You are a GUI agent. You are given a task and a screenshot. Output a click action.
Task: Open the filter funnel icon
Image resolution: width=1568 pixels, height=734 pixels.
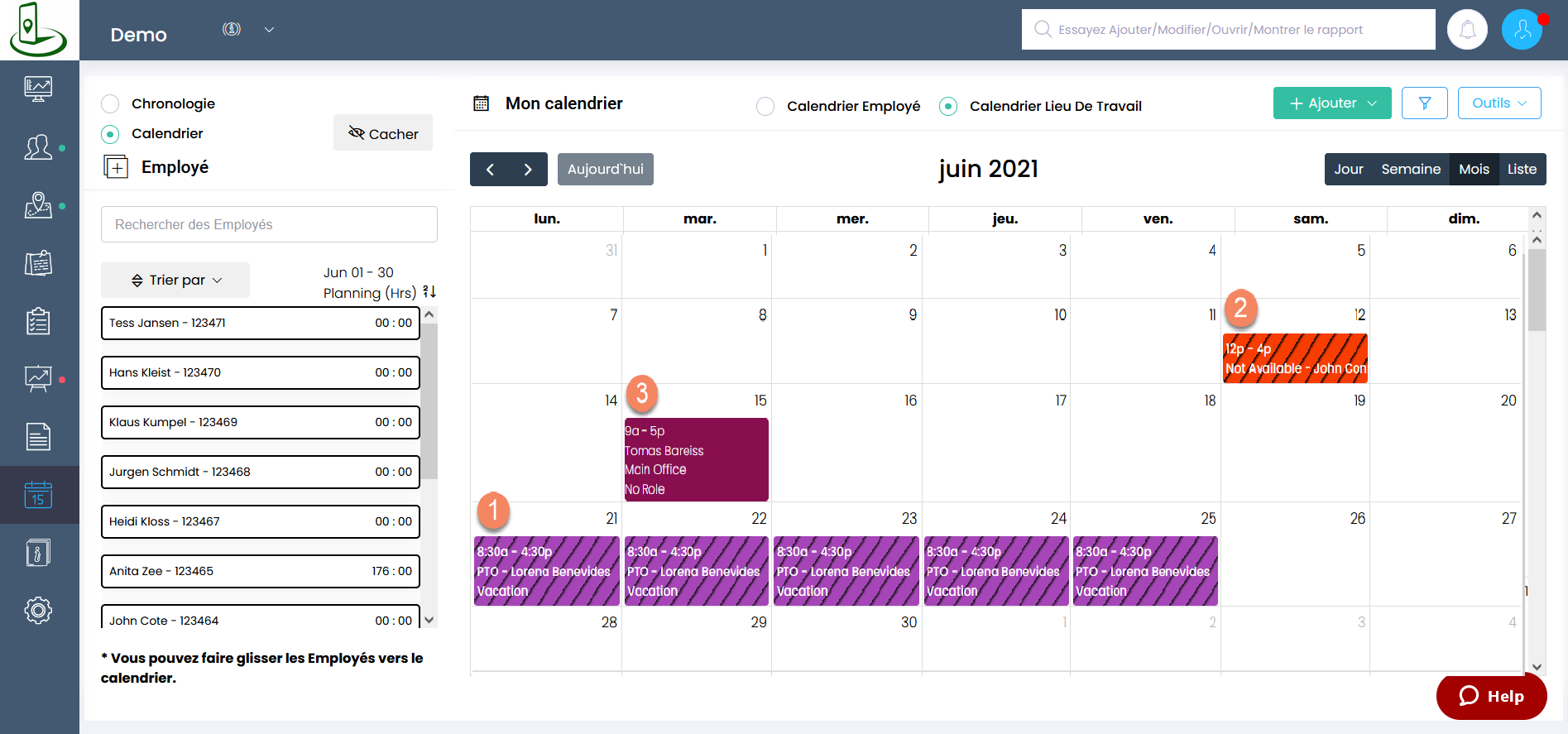(1424, 103)
